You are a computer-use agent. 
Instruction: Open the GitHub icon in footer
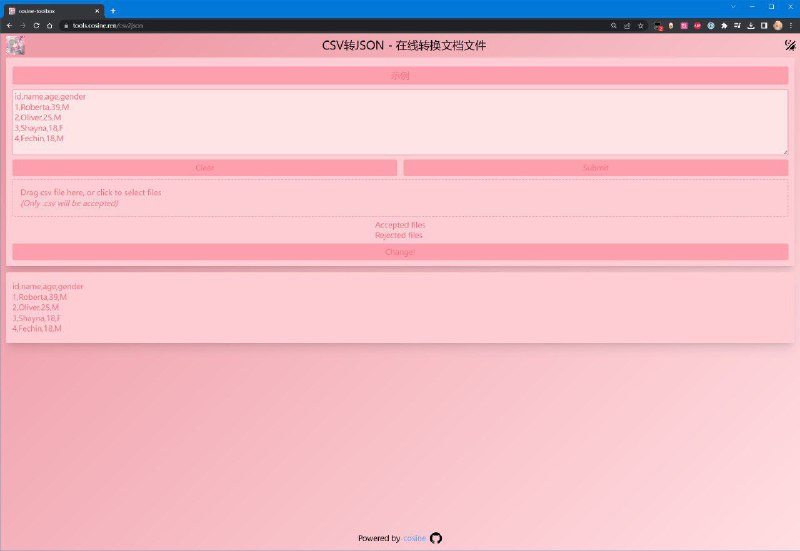(x=436, y=538)
